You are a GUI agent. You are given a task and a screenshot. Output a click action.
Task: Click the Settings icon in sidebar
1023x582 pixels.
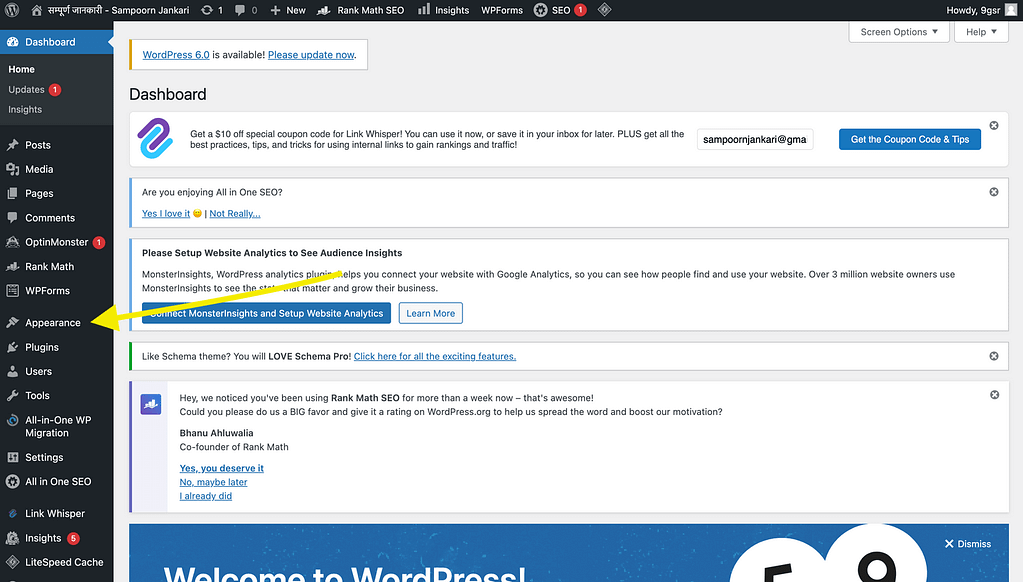pyautogui.click(x=12, y=457)
